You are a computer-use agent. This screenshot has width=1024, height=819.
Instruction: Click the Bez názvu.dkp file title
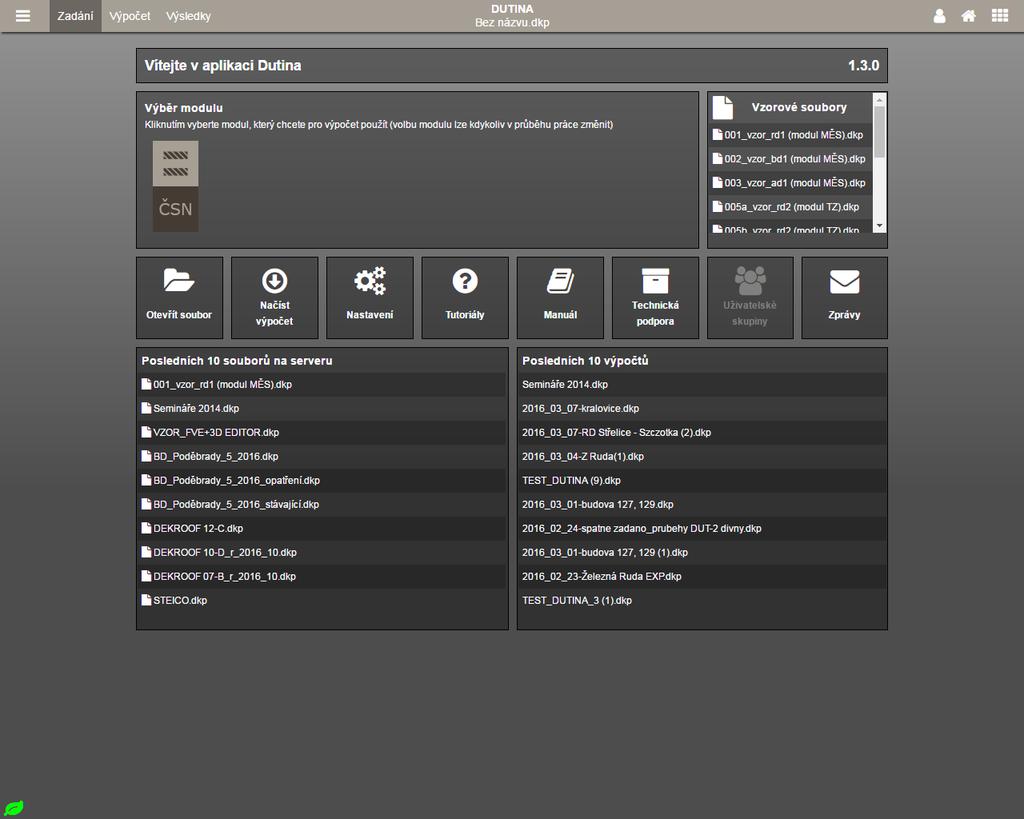coord(512,23)
